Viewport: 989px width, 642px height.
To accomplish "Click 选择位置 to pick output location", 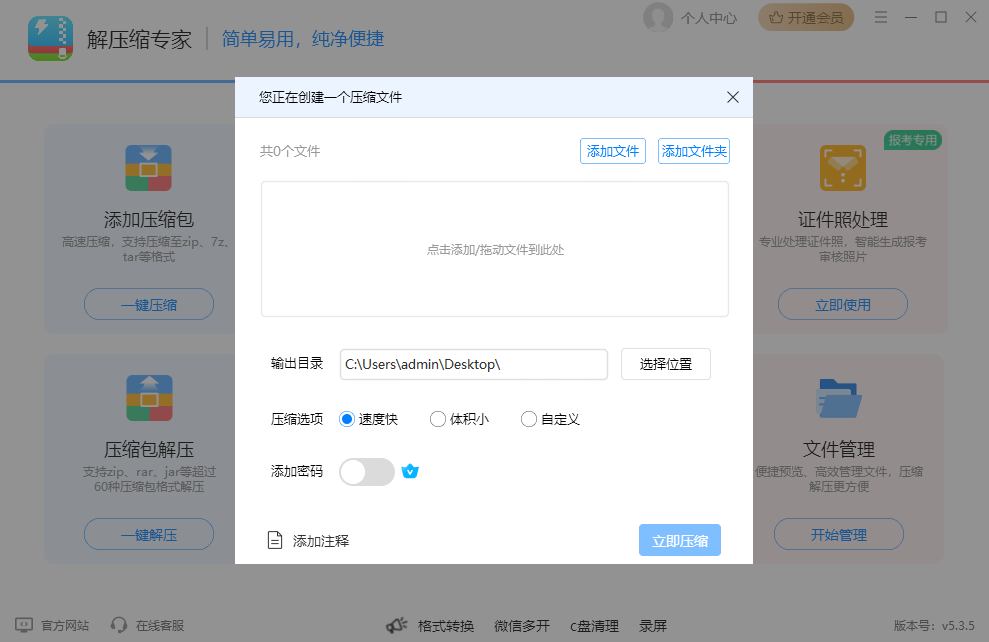I will point(665,364).
